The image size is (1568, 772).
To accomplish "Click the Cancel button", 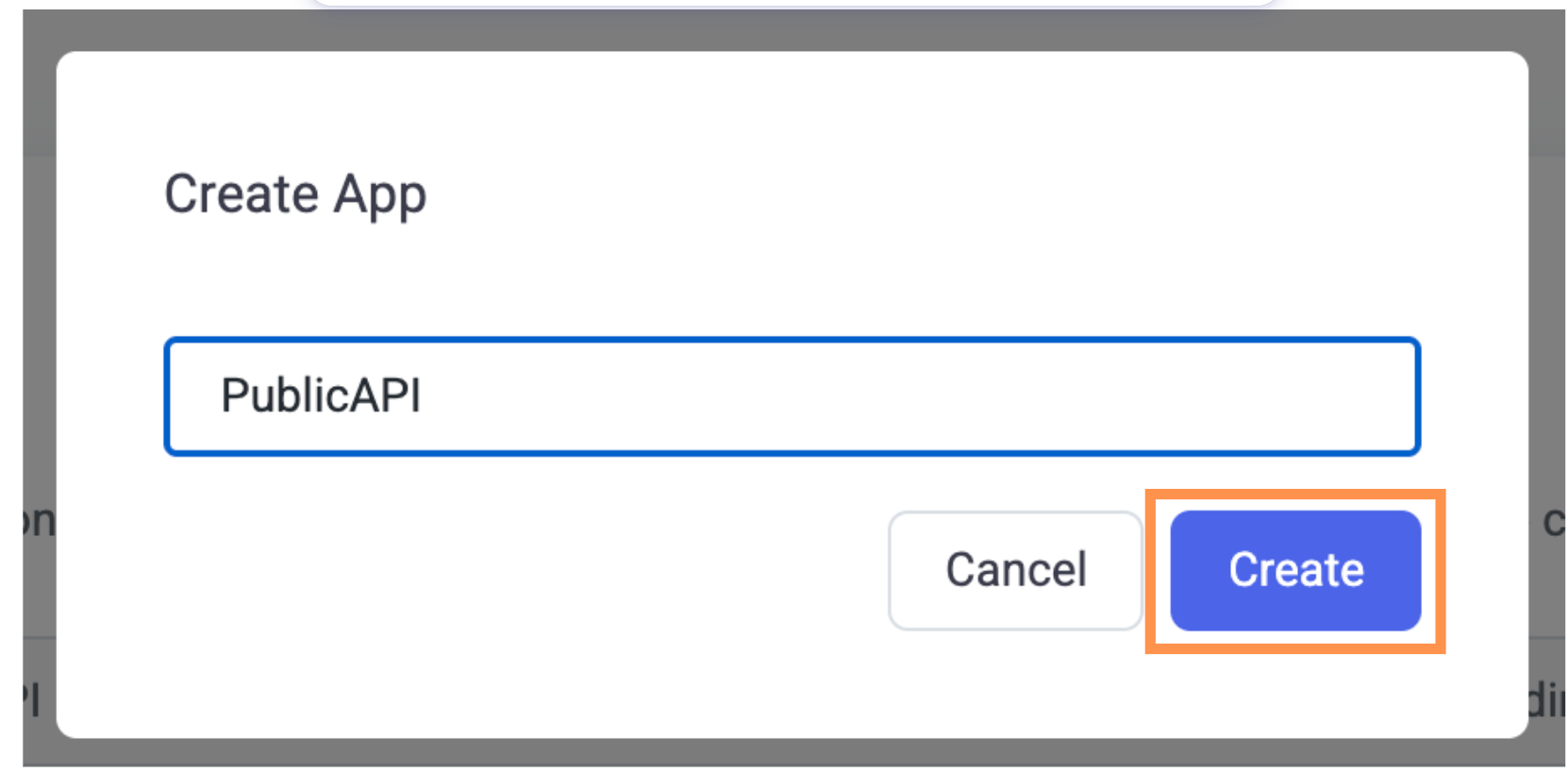I will click(x=1015, y=570).
